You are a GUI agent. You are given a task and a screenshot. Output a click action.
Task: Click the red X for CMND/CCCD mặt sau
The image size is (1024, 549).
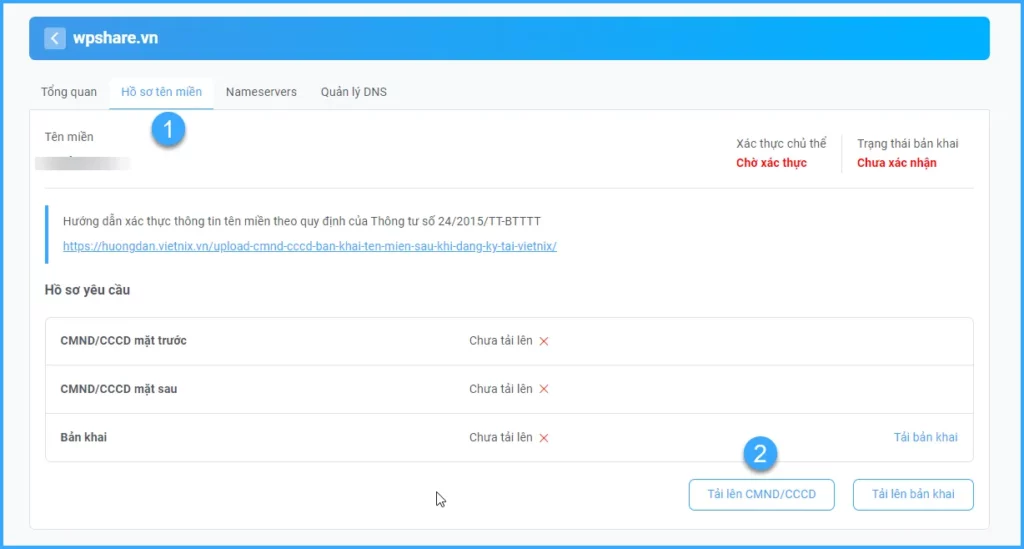[544, 389]
